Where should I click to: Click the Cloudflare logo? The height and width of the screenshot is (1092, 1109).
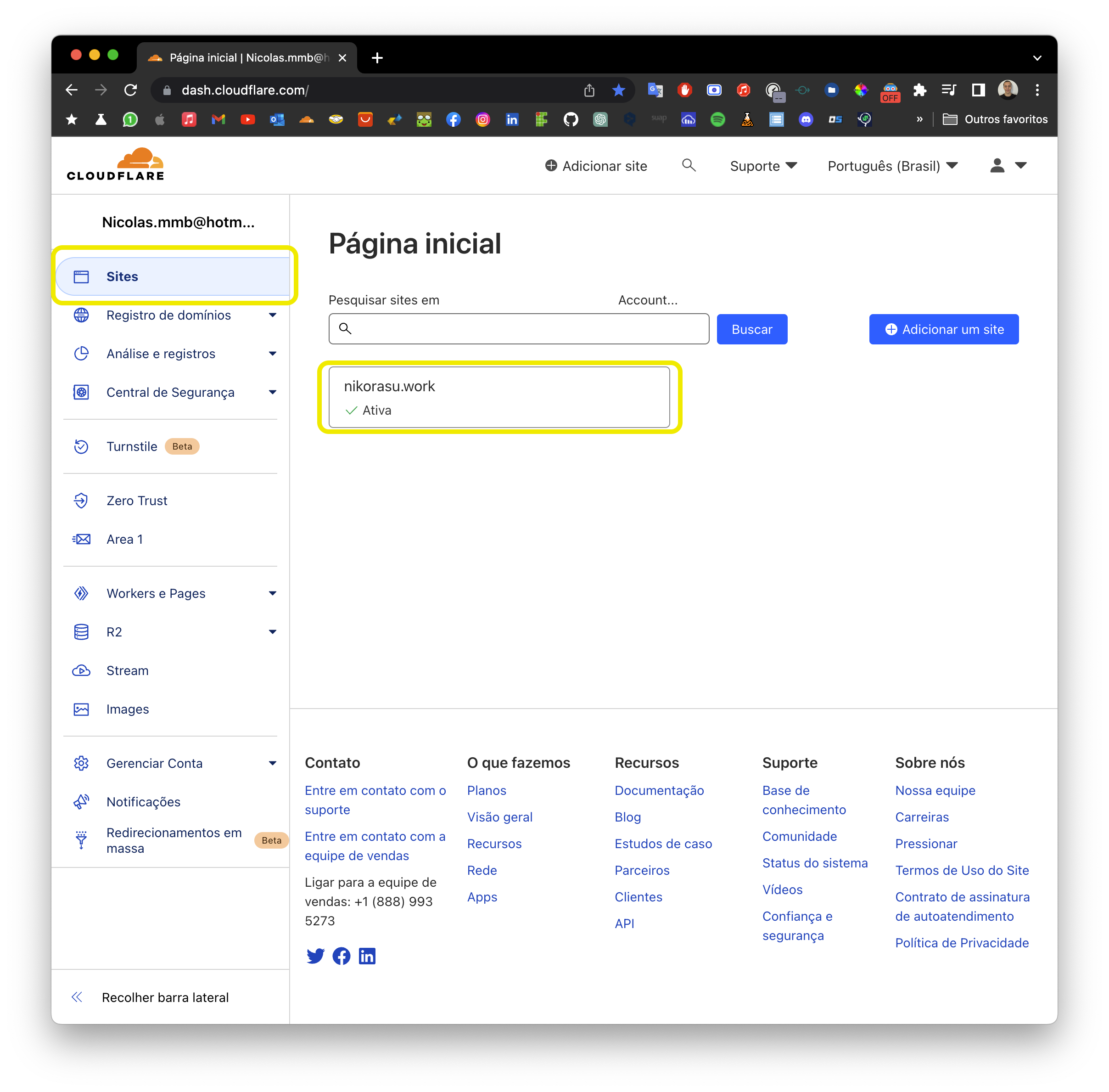coord(115,164)
